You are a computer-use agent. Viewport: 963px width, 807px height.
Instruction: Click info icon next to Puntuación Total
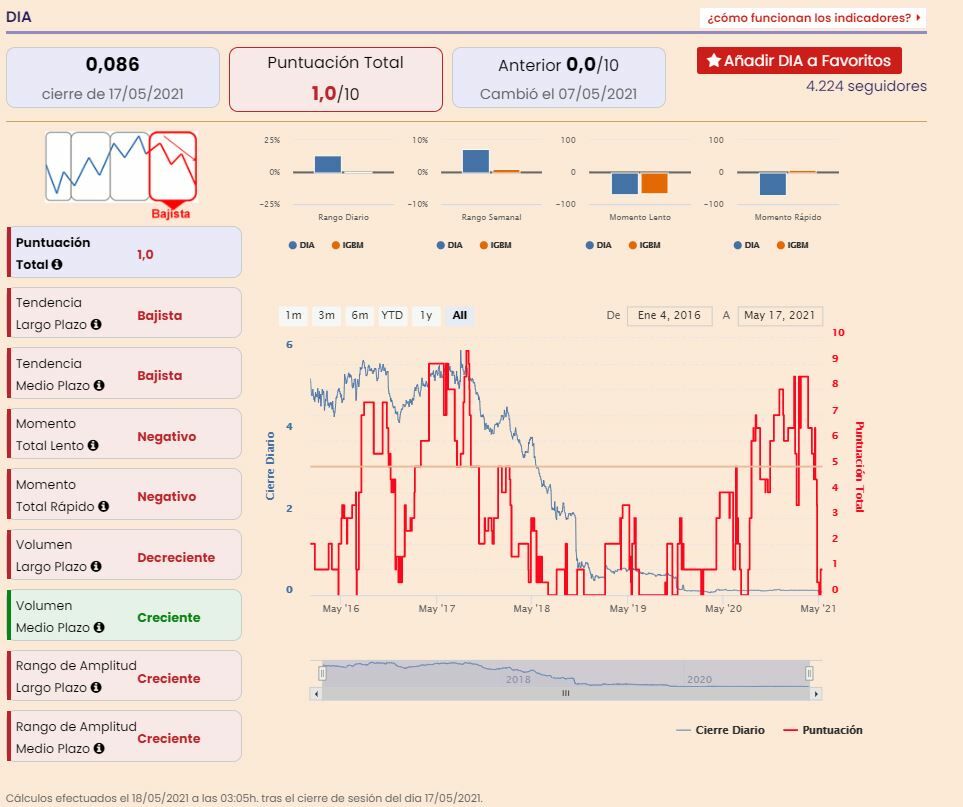point(57,264)
